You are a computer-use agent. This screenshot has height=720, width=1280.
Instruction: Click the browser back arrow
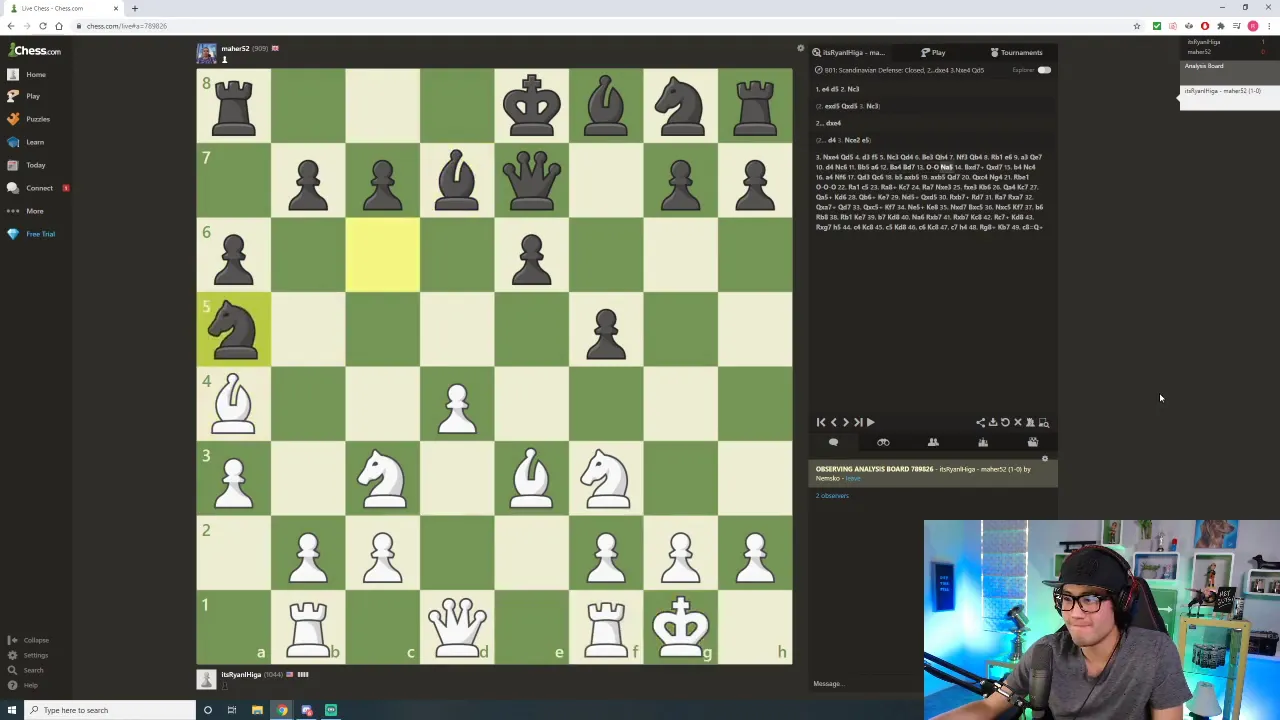point(11,26)
